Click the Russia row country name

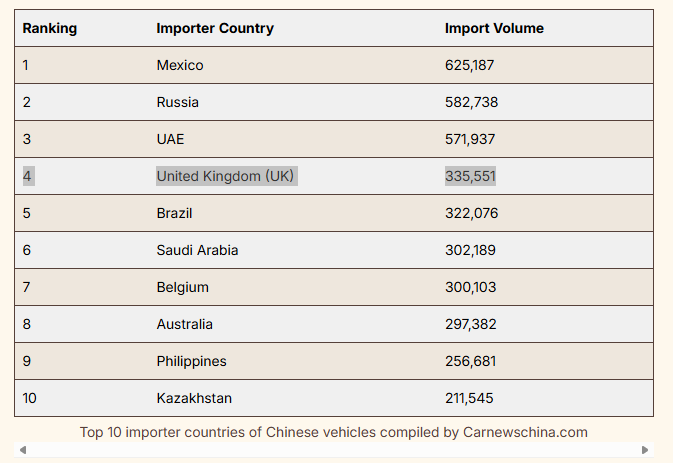click(178, 102)
